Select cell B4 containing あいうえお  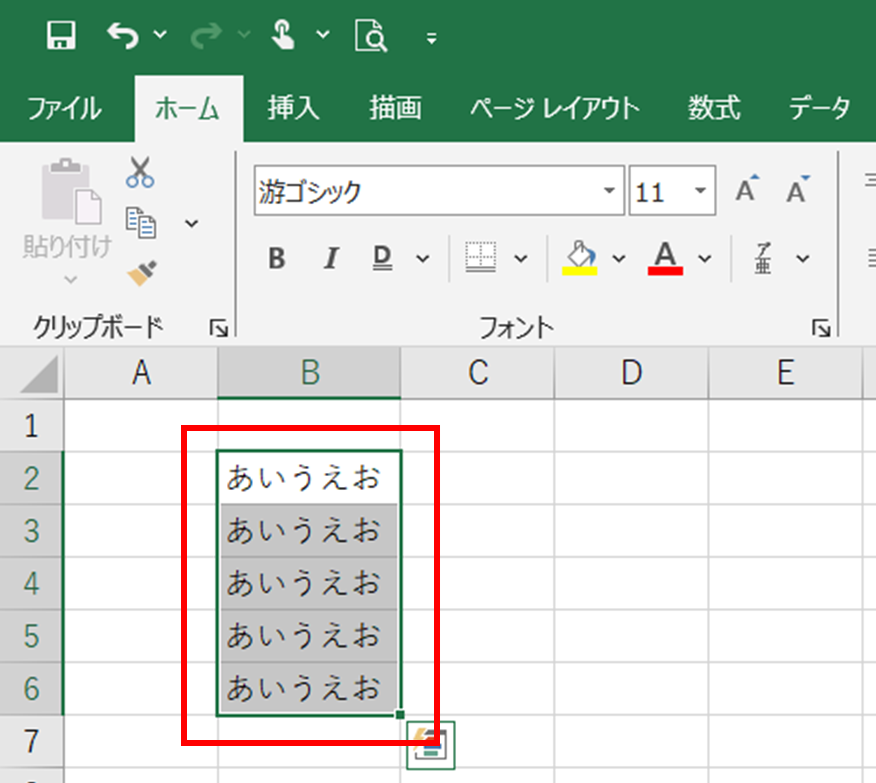(308, 583)
